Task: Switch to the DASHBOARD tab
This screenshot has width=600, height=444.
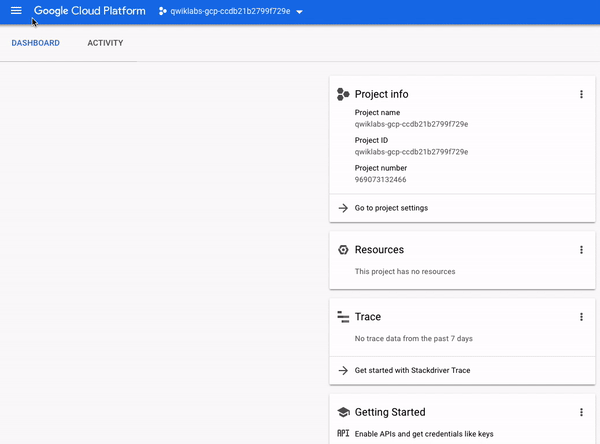Action: 36,43
